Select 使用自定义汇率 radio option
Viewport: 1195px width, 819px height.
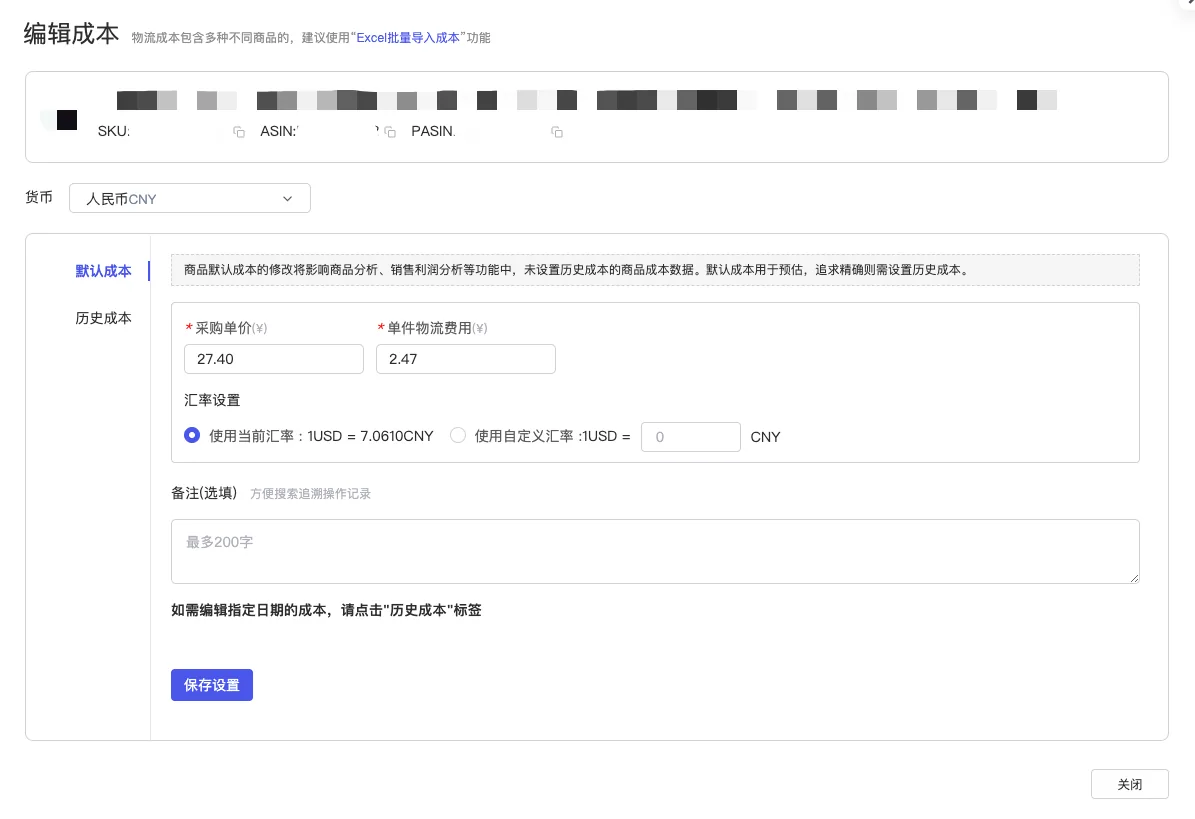[x=457, y=435]
